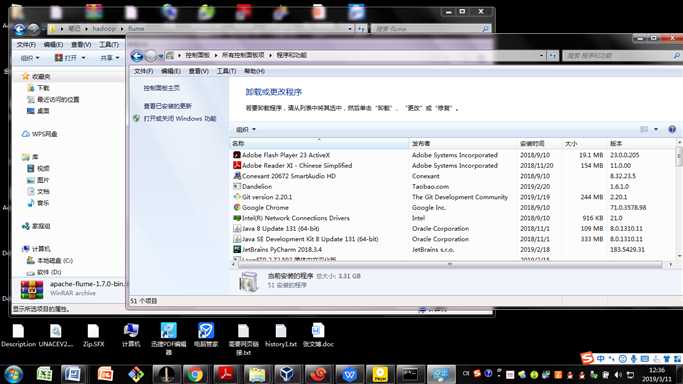Expand the view options arrow in Programs toolbar
Image resolution: width=683 pixels, height=384 pixels.
pyautogui.click(x=656, y=129)
